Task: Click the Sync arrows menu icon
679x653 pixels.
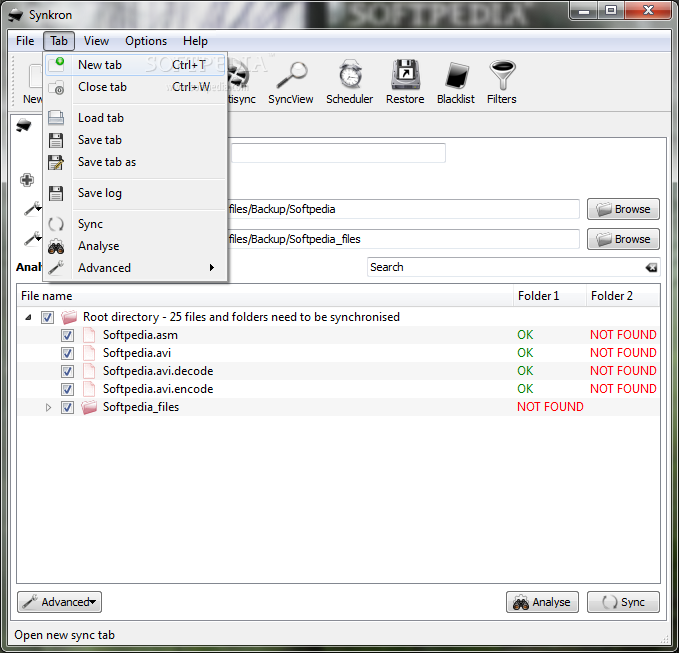Action: (56, 224)
